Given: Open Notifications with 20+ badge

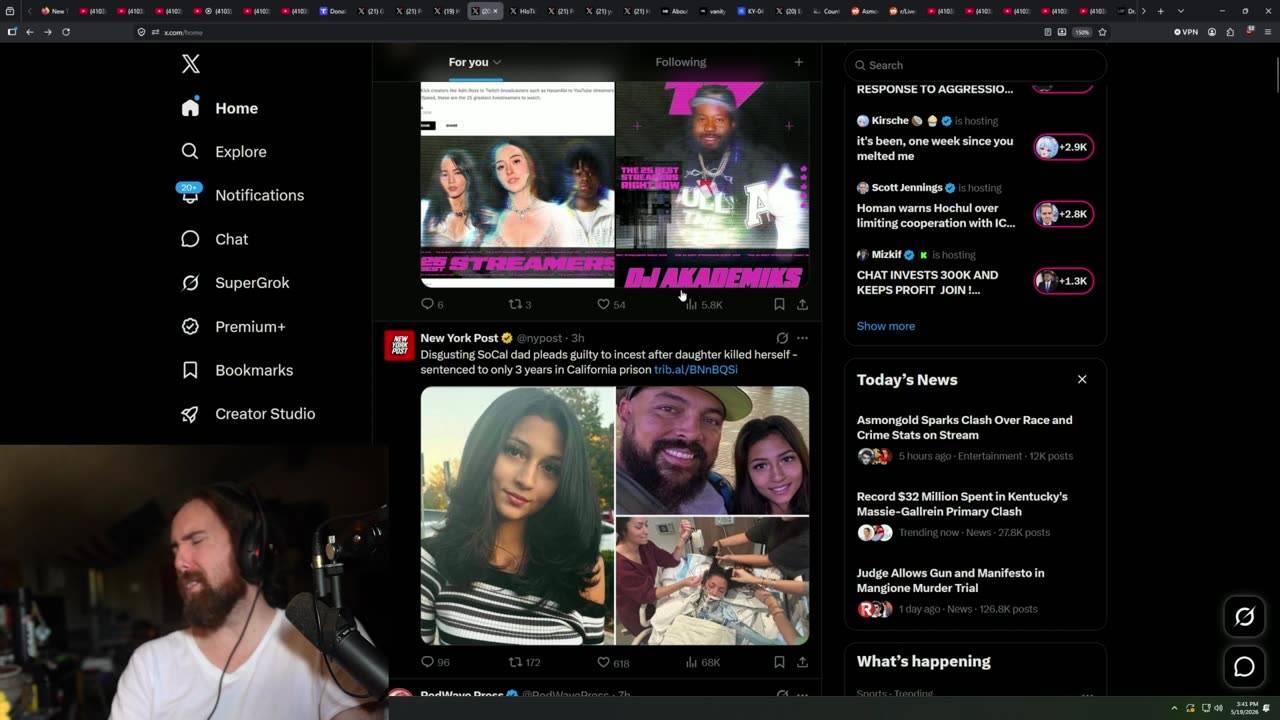Looking at the screenshot, I should pos(242,195).
